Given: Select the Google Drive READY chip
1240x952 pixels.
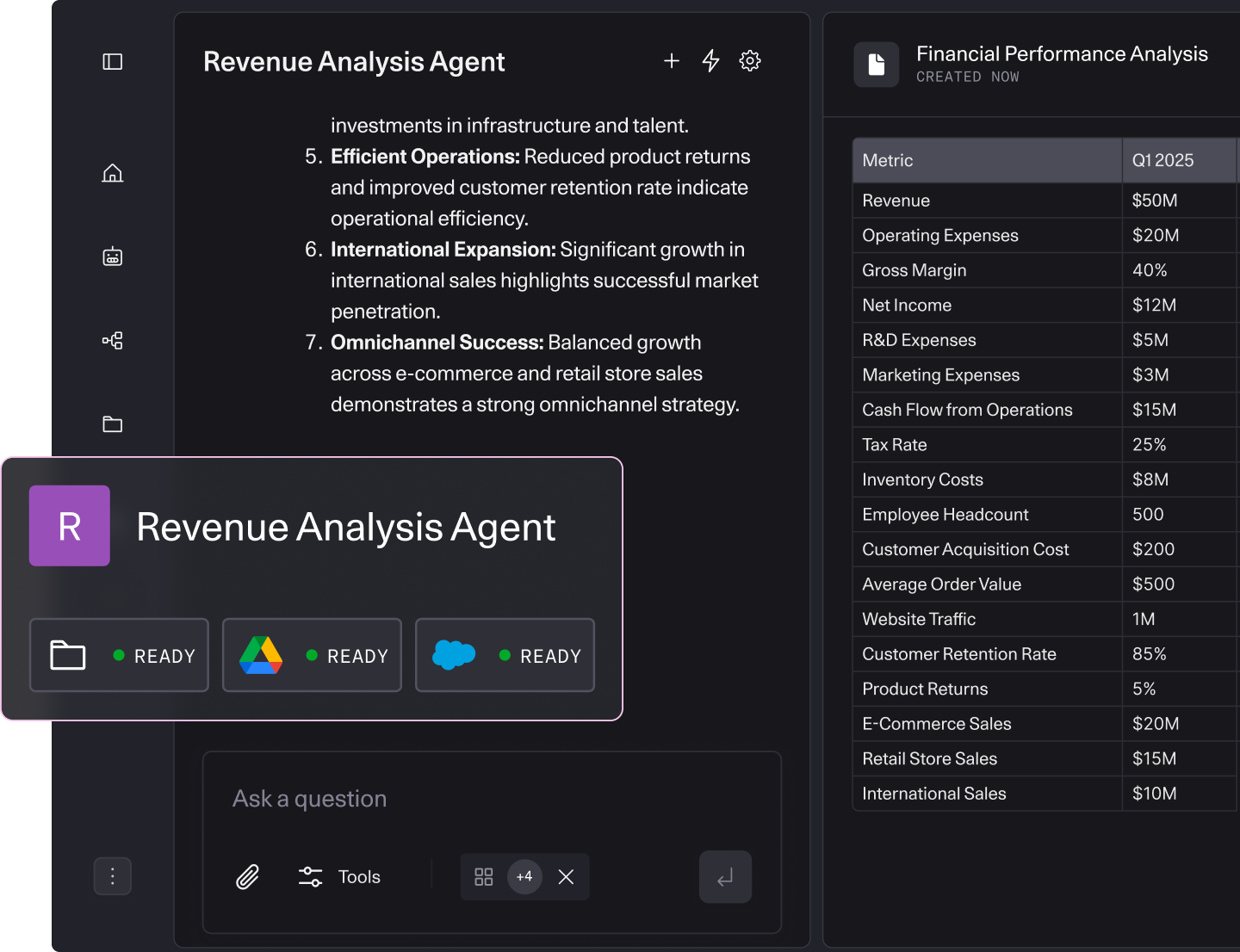Looking at the screenshot, I should coord(313,655).
